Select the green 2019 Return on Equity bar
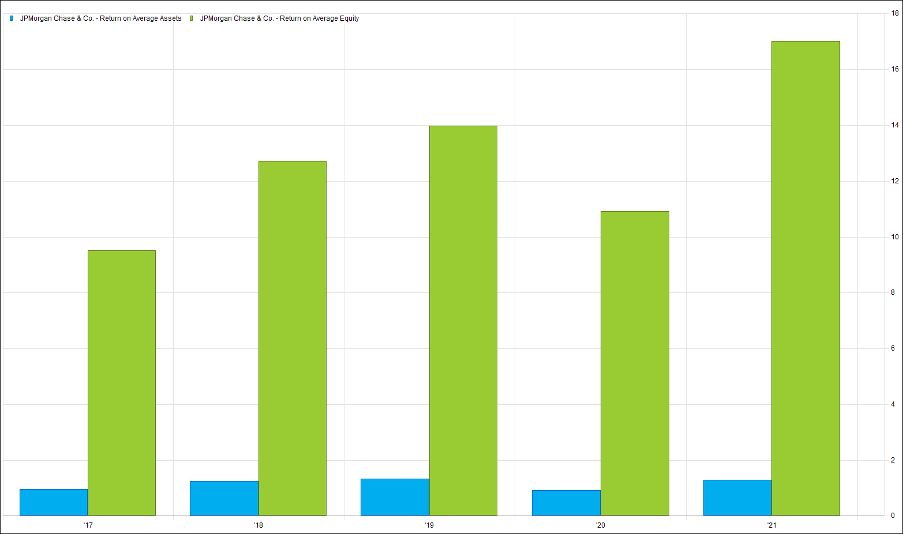The width and height of the screenshot is (904, 534). click(x=463, y=320)
